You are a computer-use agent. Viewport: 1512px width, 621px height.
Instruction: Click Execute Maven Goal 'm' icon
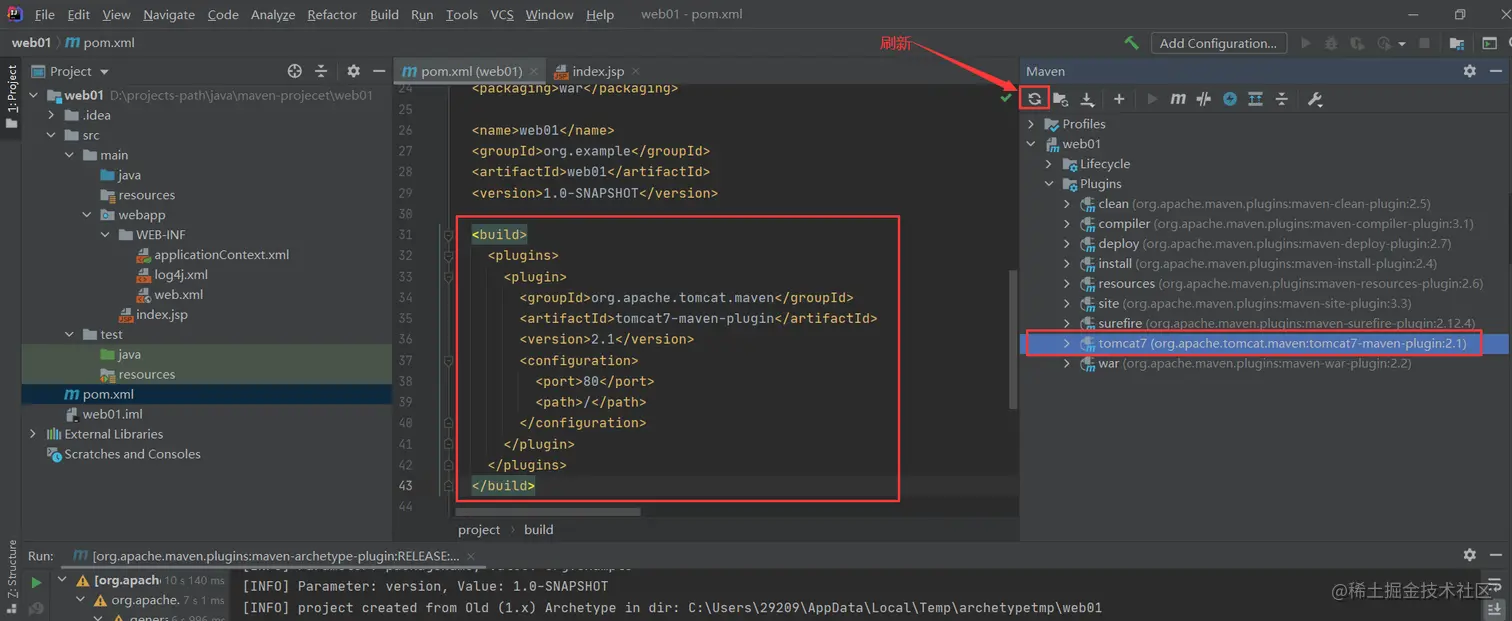pyautogui.click(x=1178, y=99)
